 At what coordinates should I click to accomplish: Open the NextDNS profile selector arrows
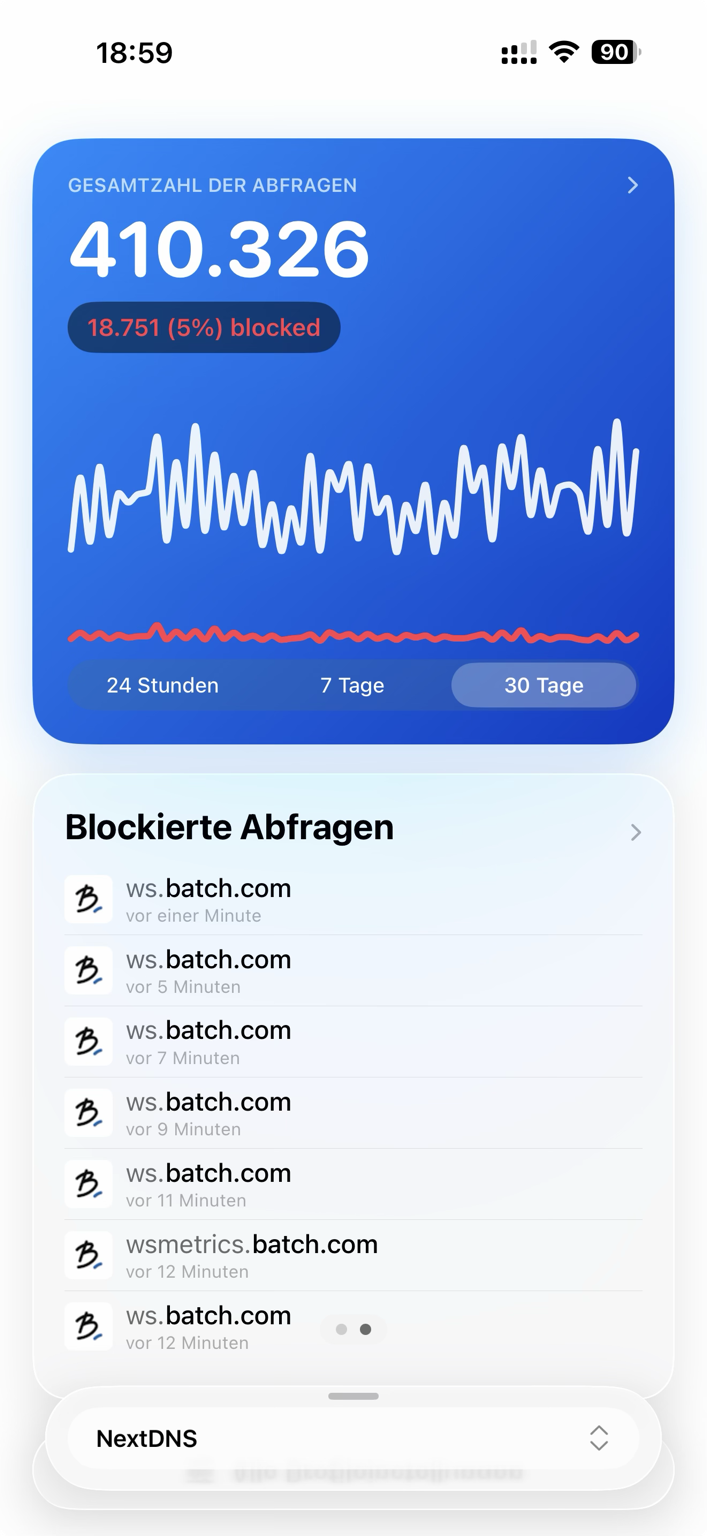[599, 1438]
